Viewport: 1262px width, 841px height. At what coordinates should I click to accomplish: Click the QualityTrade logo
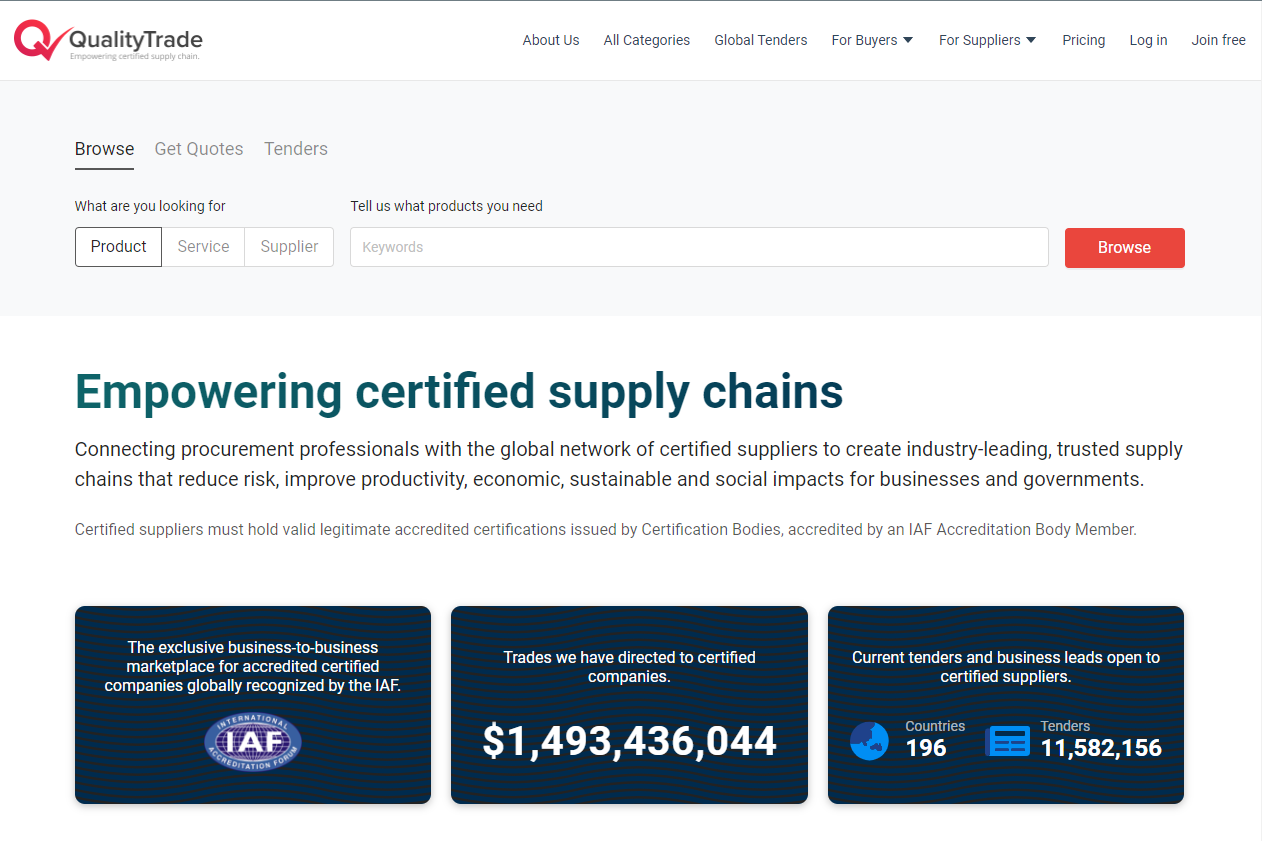108,41
